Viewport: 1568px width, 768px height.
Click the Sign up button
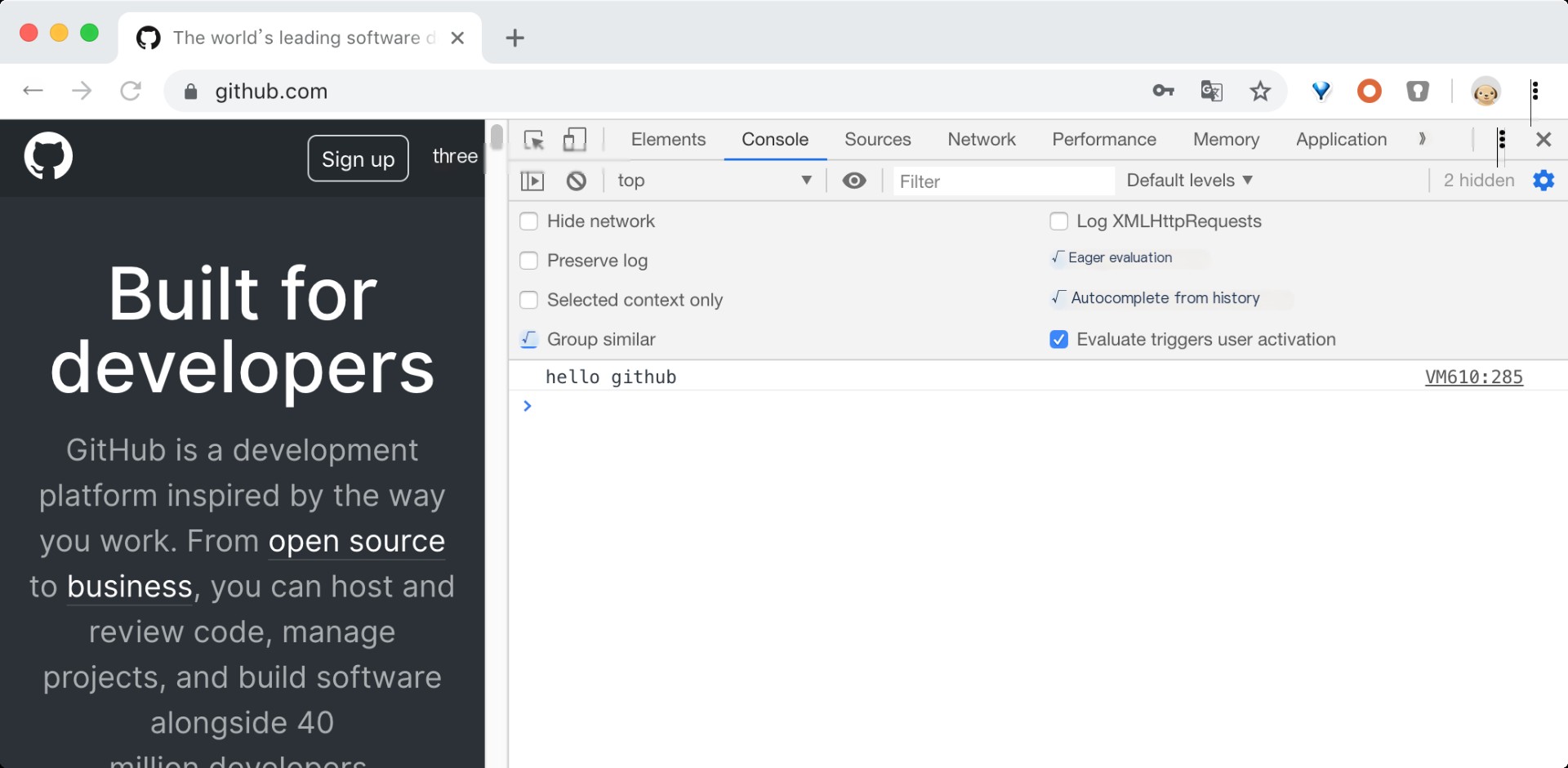(x=358, y=159)
